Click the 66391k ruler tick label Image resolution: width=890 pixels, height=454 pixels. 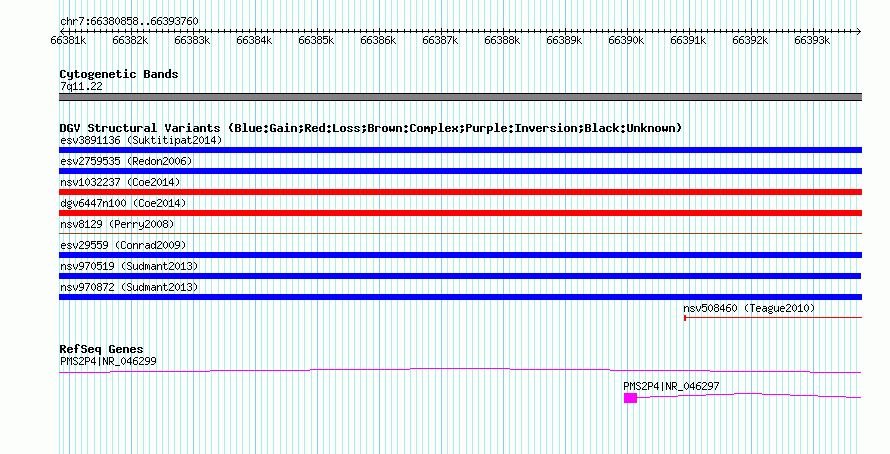point(688,41)
